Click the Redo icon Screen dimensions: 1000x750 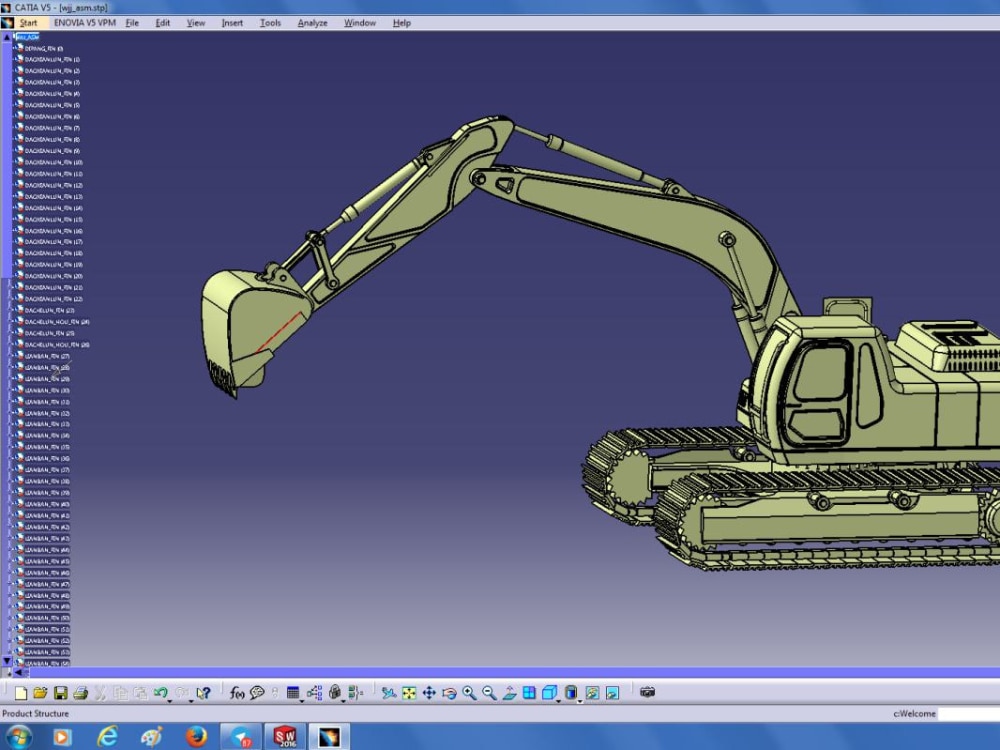181,692
